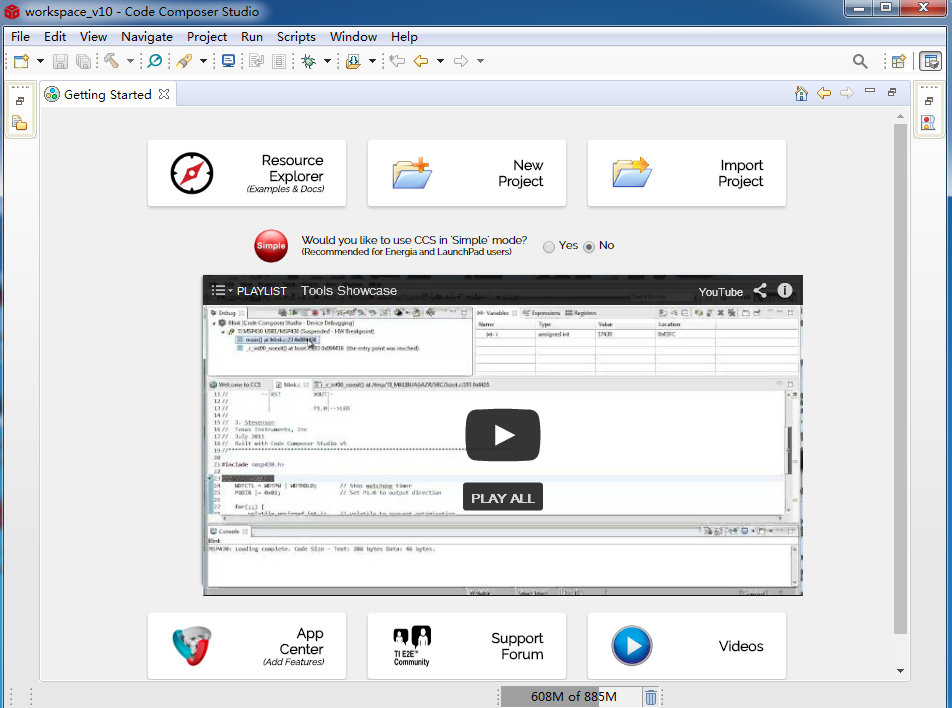Viewport: 952px width, 708px height.
Task: Click the yellow Back arrow in main toolbar
Action: pos(421,61)
